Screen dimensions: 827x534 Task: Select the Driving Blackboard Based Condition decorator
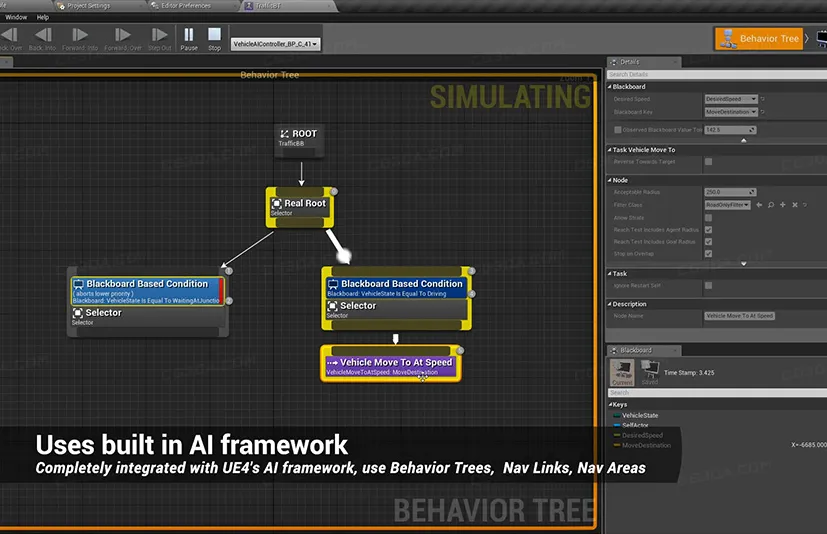tap(396, 288)
